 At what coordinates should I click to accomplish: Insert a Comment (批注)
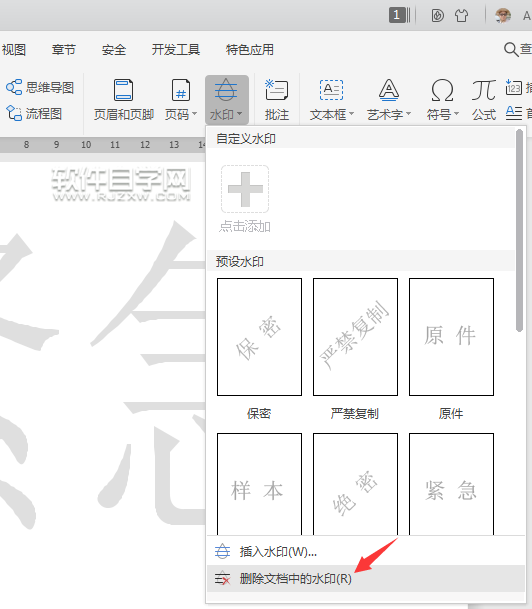tap(276, 99)
